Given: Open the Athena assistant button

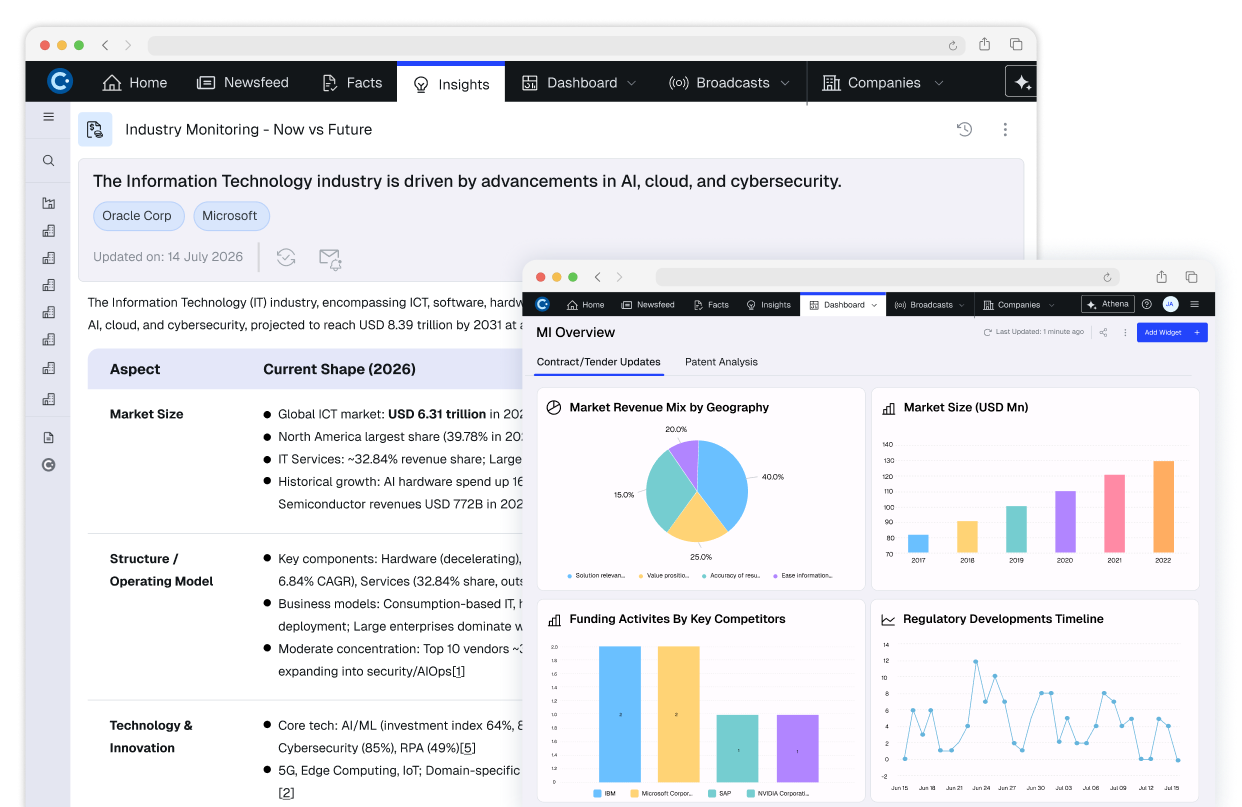Looking at the screenshot, I should click(x=1108, y=304).
